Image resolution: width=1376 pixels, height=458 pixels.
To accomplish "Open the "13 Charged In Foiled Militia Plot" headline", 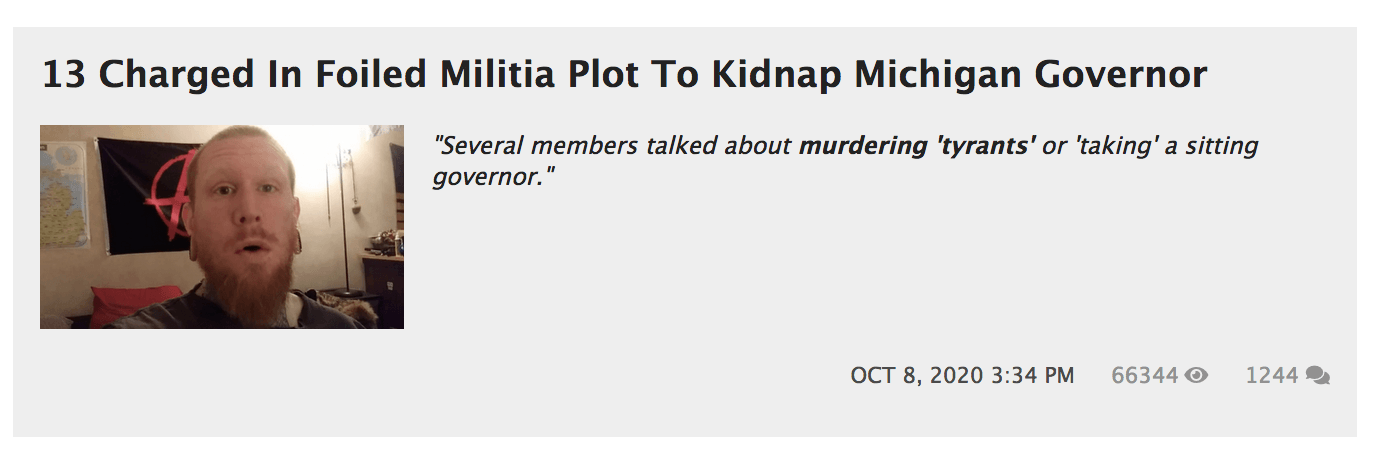I will pos(624,75).
